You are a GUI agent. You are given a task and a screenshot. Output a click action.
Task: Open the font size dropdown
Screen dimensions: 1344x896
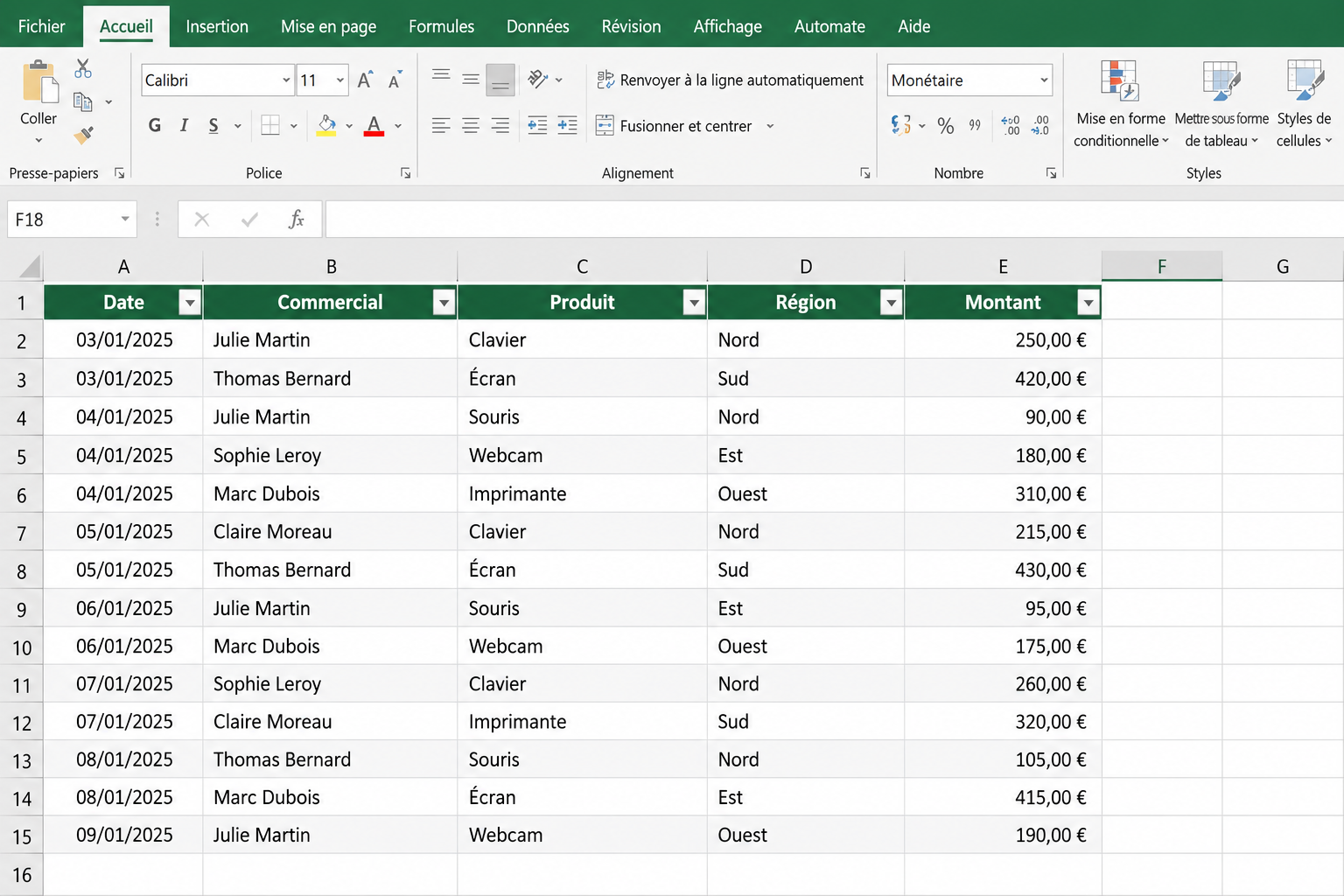(x=340, y=80)
